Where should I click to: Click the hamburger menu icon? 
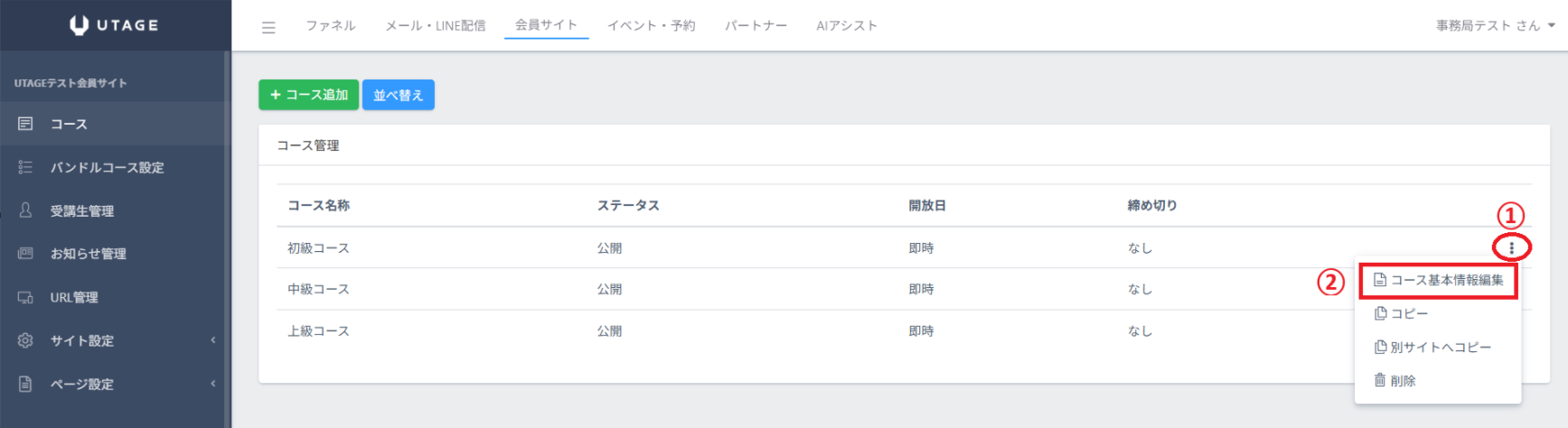pyautogui.click(x=268, y=27)
